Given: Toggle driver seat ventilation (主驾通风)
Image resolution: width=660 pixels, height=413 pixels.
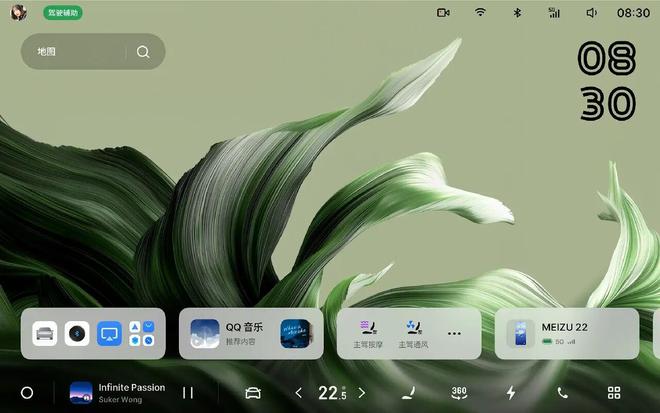Looking at the screenshot, I should 413,333.
